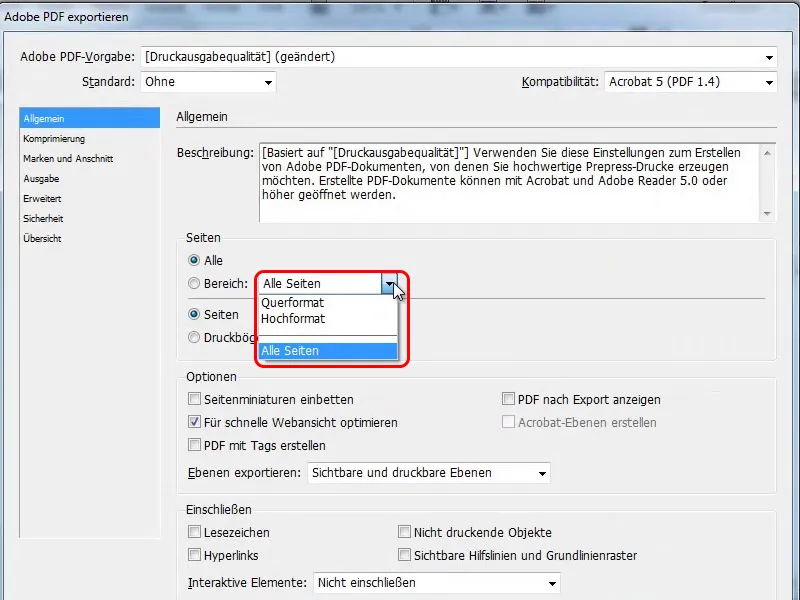Click the Bereich combo box arrow
Image resolution: width=800 pixels, height=600 pixels.
[389, 284]
